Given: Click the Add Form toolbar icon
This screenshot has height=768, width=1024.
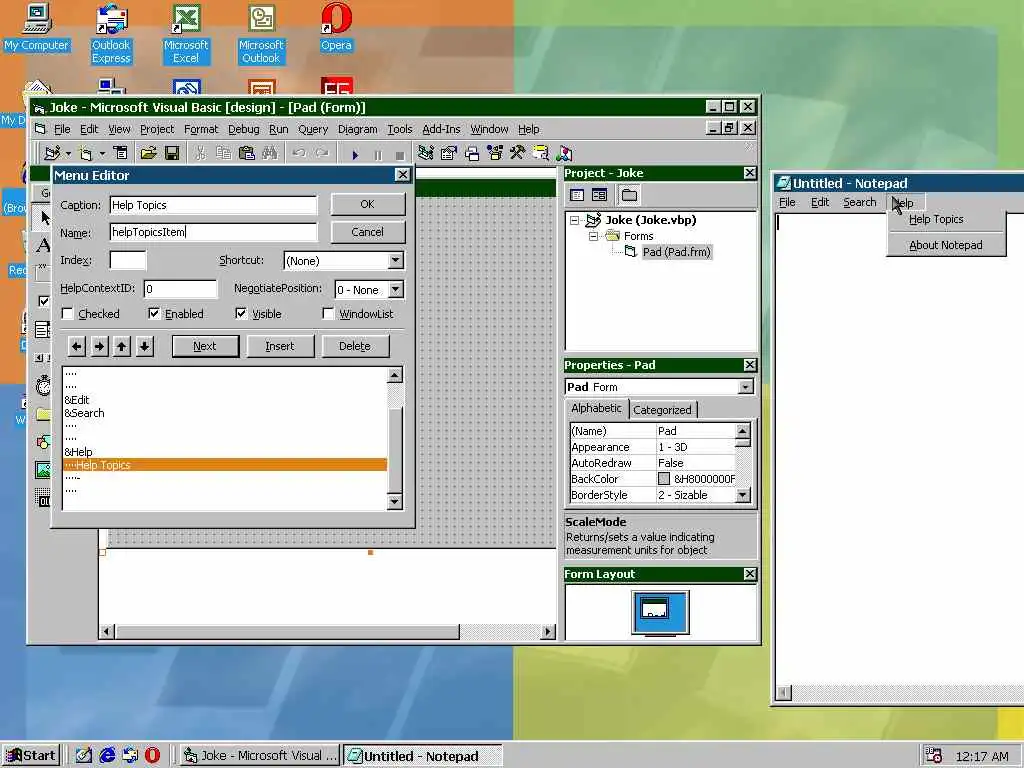Looking at the screenshot, I should click(86, 153).
